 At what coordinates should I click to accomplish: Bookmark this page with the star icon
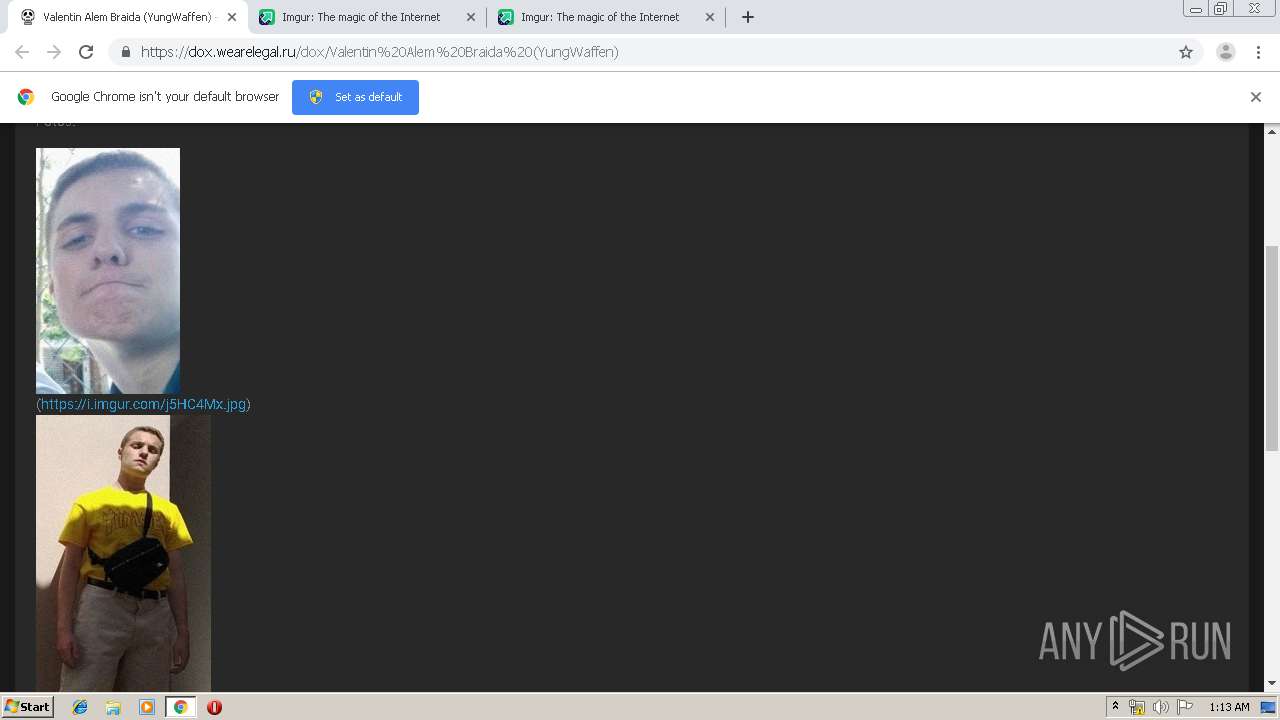tap(1186, 52)
